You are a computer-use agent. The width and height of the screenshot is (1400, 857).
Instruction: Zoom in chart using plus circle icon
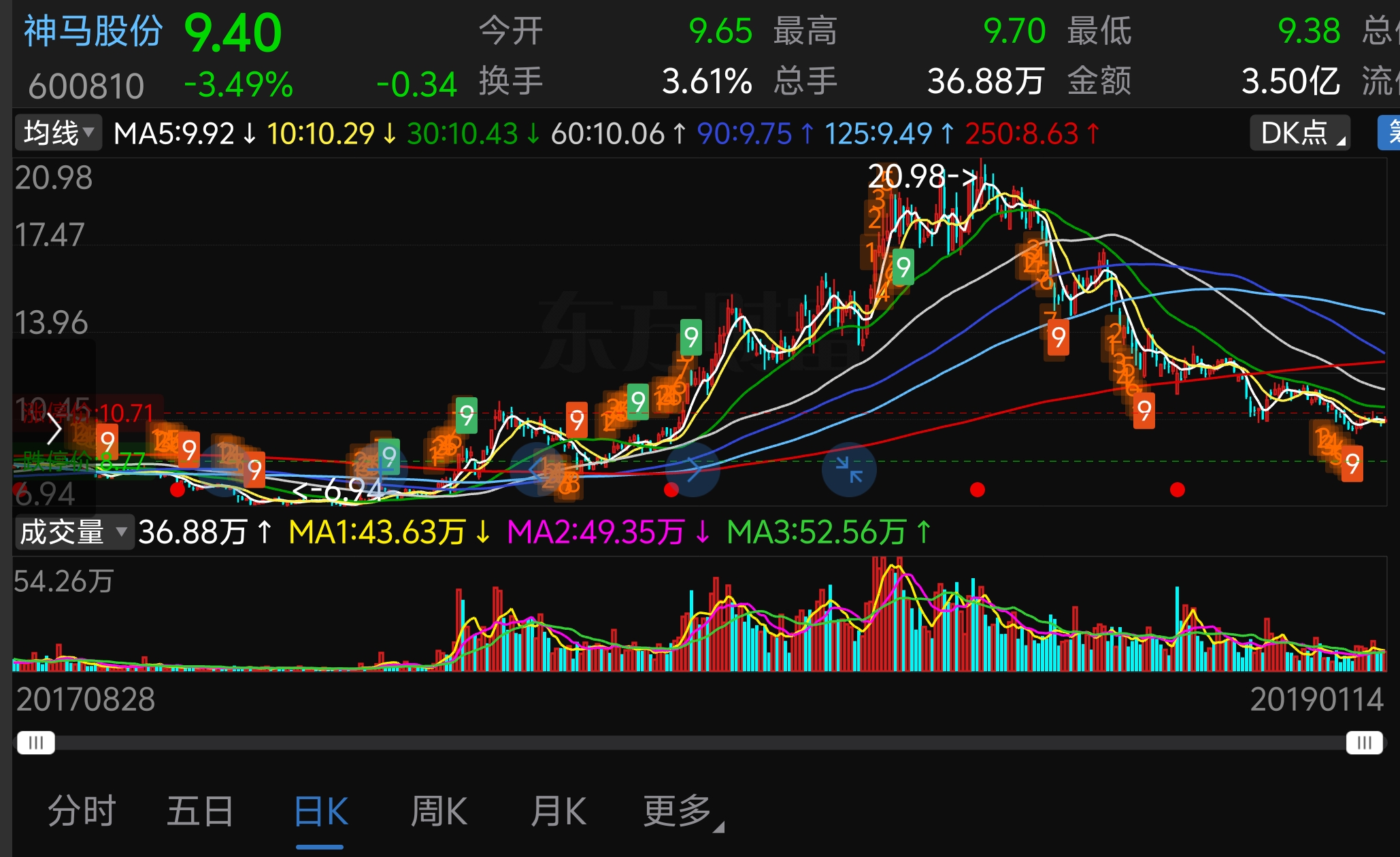click(x=382, y=469)
